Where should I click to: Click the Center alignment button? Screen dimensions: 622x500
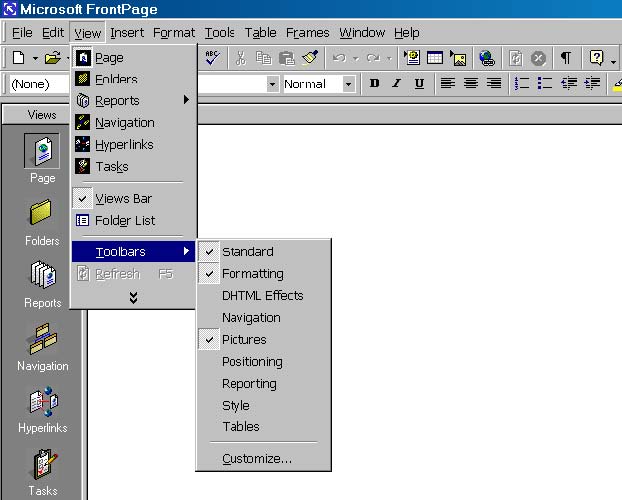[470, 84]
